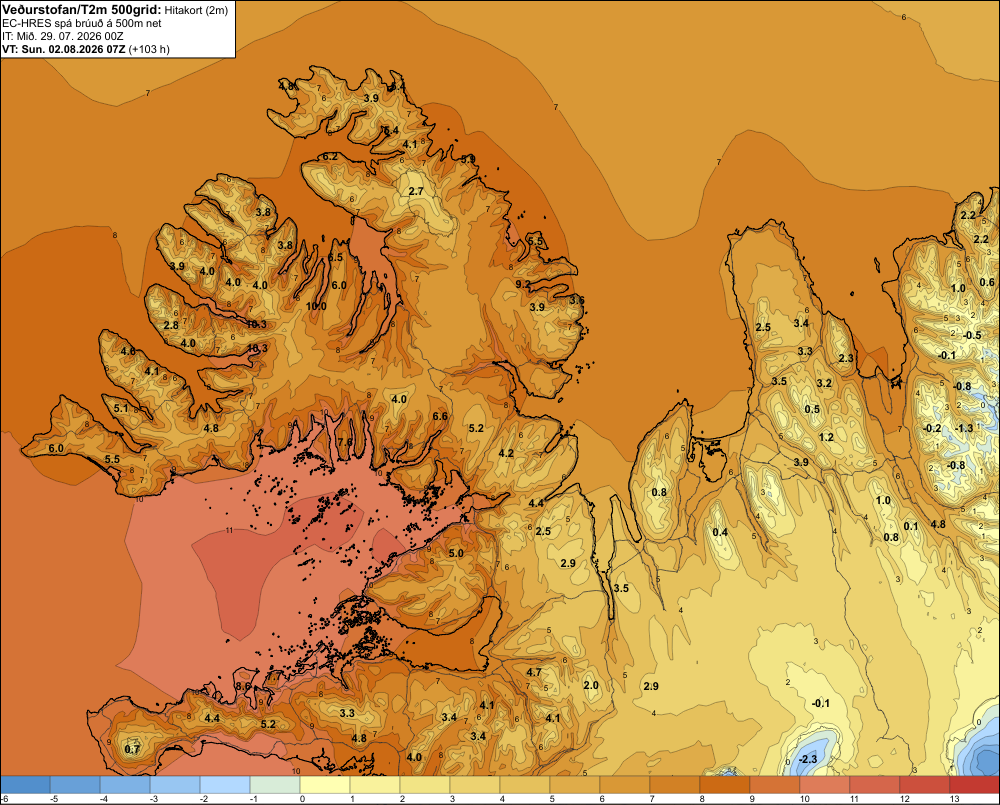Click the 7.6 temperature label near the fjord inlets

coord(345,442)
